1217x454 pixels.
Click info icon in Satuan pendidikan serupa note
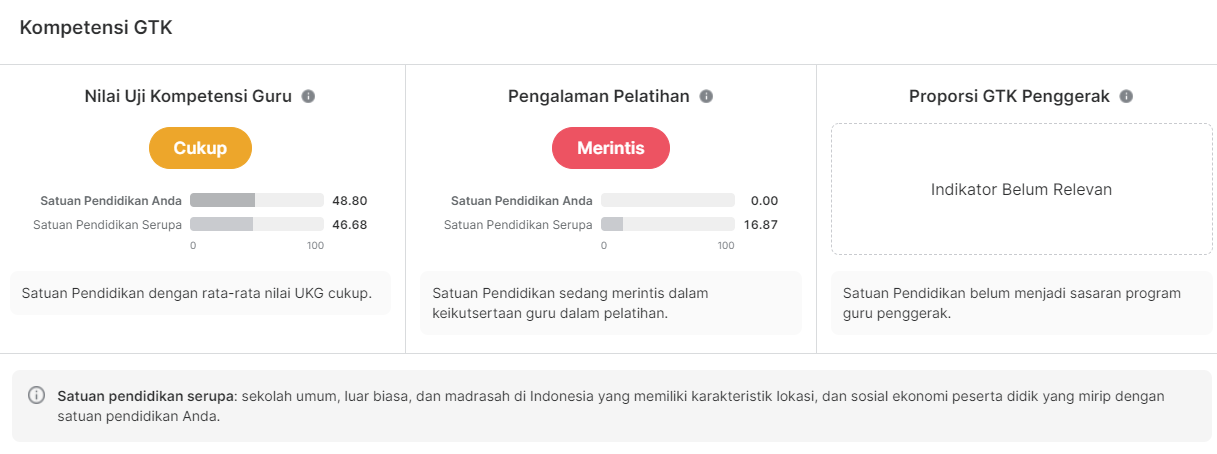36,395
